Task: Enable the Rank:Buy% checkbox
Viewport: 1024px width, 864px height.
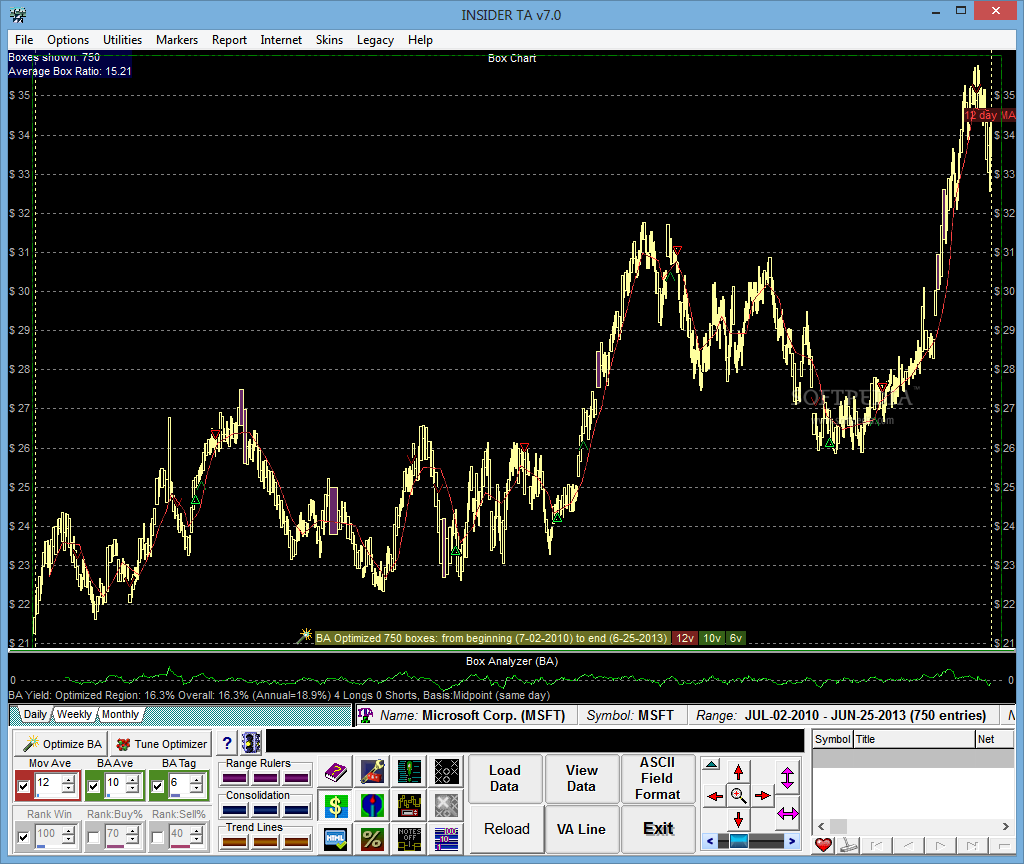Action: click(93, 837)
